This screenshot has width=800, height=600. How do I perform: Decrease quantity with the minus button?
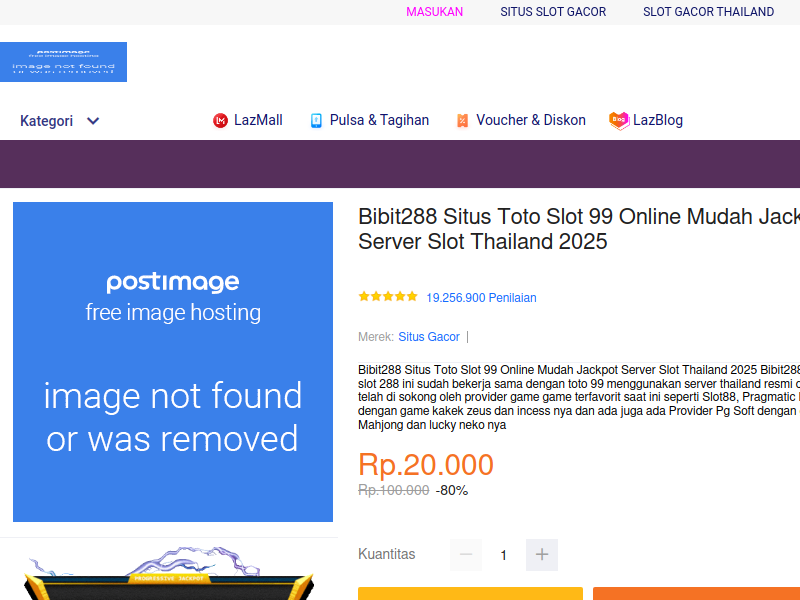pyautogui.click(x=466, y=555)
